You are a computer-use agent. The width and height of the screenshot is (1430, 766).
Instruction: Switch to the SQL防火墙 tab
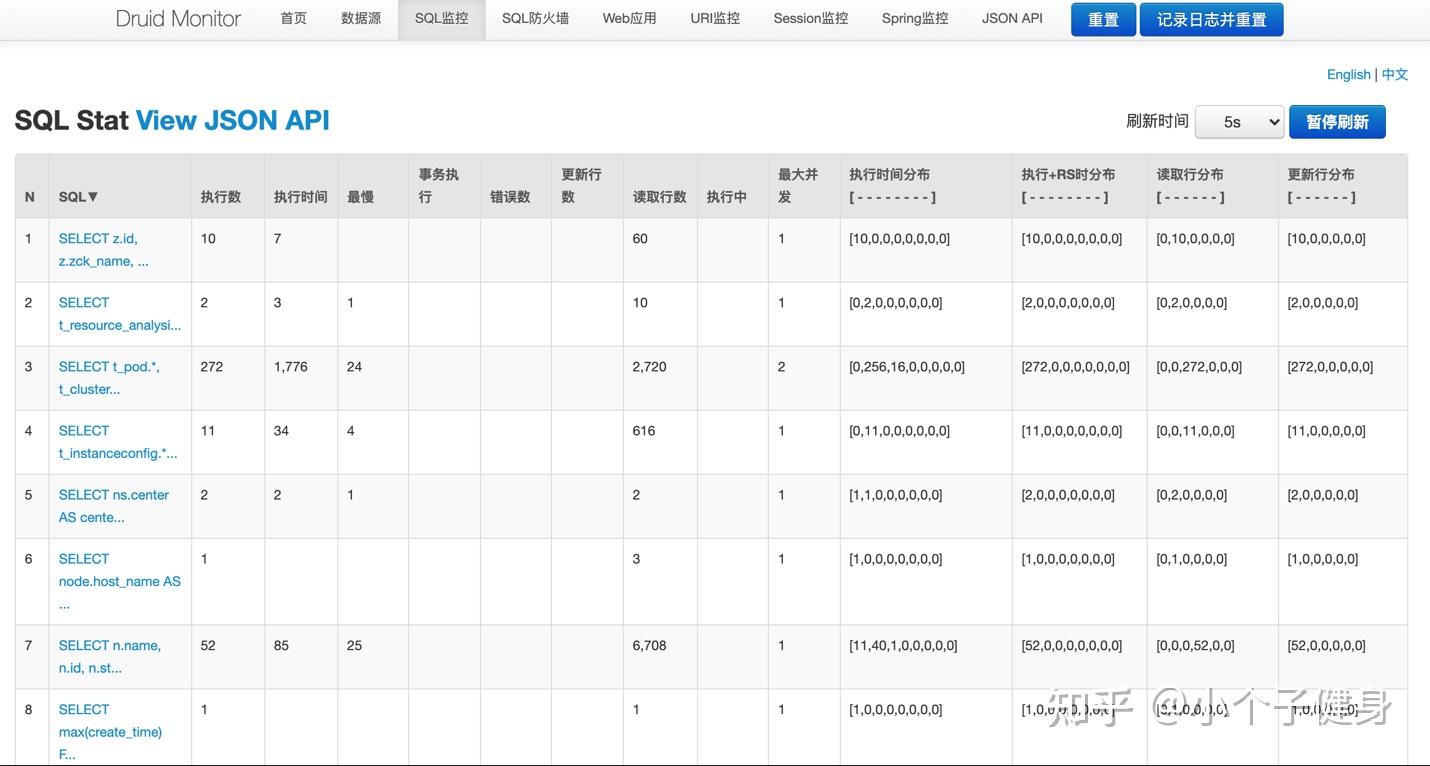coord(535,18)
